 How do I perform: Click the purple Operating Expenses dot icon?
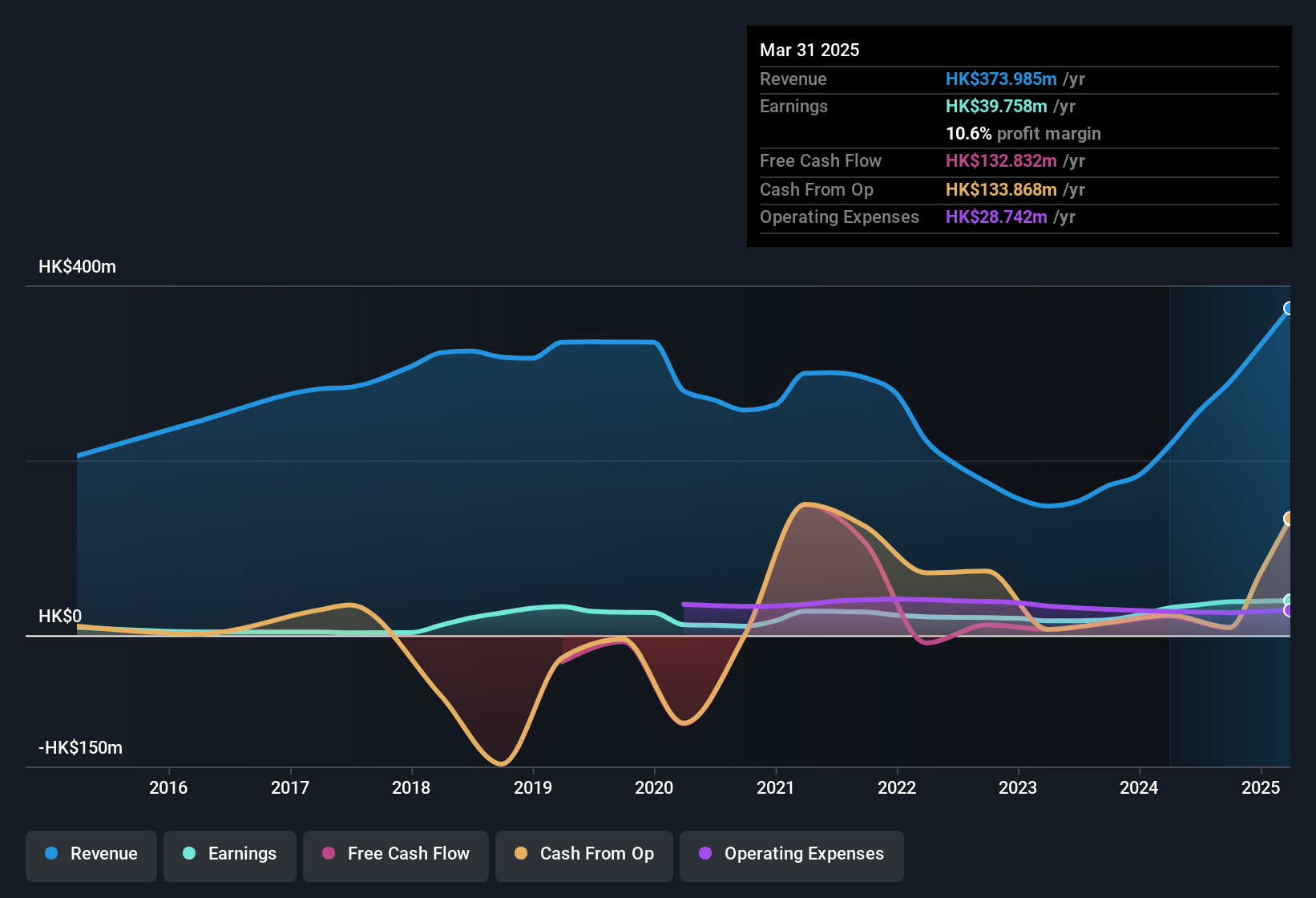pos(704,854)
